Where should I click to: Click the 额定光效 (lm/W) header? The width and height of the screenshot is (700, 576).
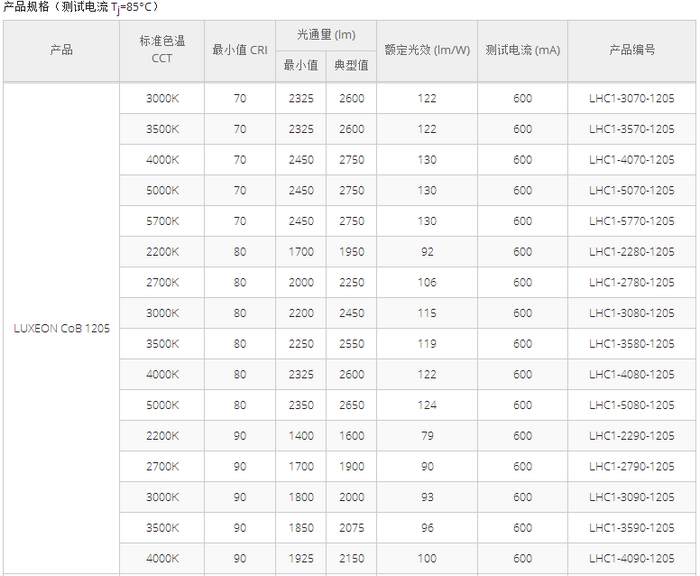pyautogui.click(x=427, y=50)
